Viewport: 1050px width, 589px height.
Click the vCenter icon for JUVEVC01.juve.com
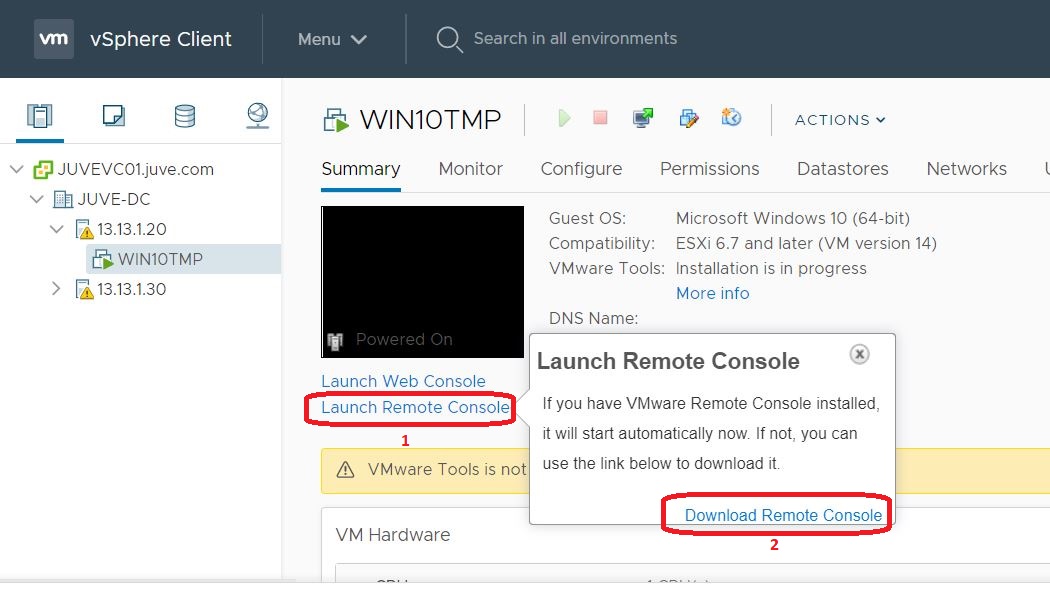(x=43, y=169)
